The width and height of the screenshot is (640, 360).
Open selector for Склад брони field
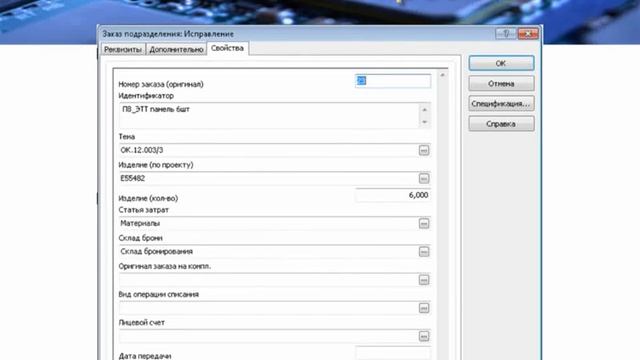click(424, 251)
